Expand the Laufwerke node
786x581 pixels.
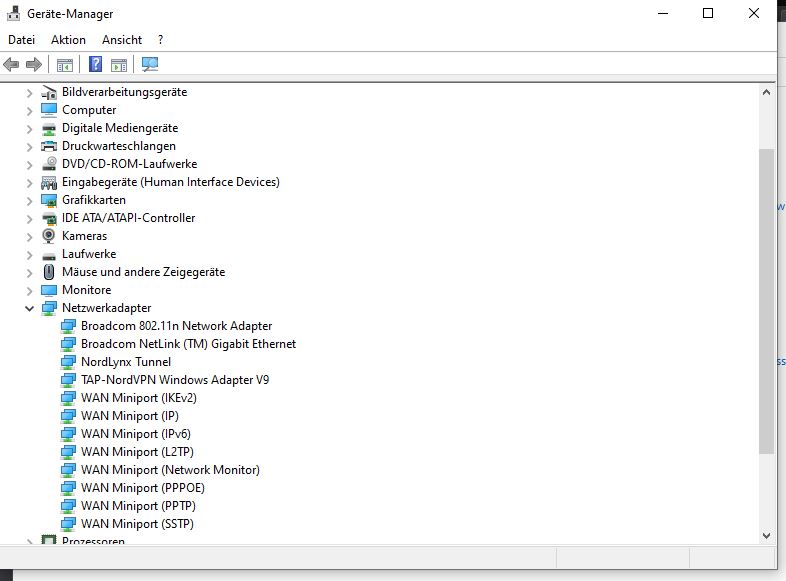29,255
